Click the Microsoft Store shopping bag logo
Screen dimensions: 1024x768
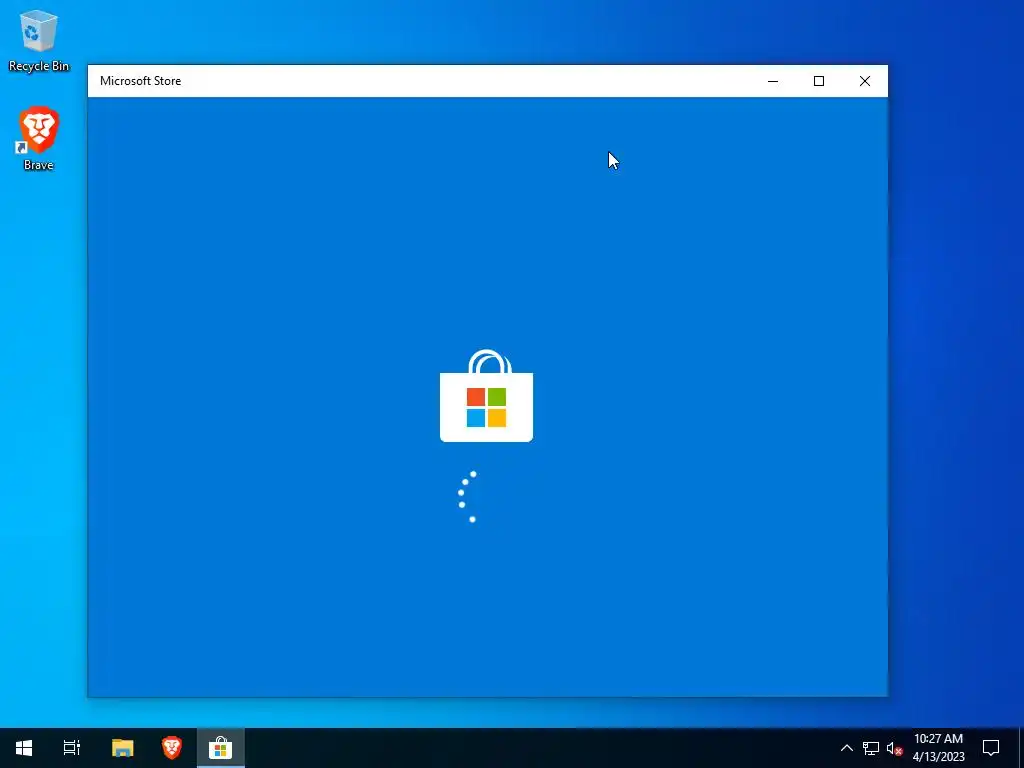[x=487, y=396]
